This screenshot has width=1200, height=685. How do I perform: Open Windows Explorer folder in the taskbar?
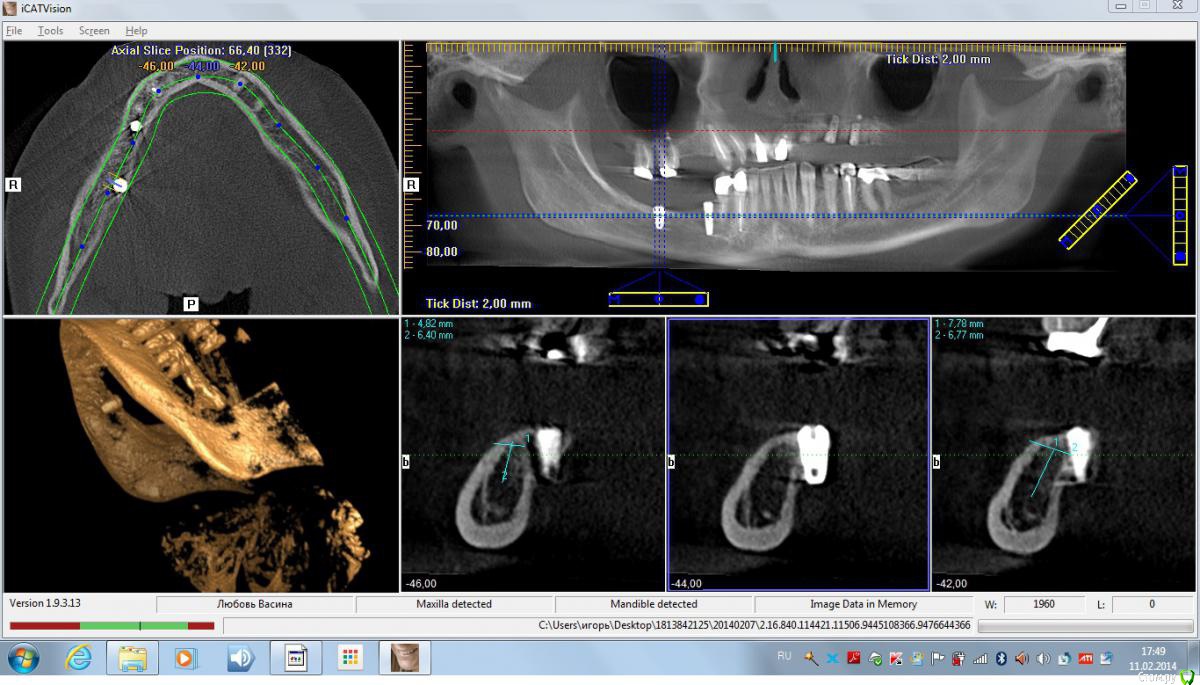(x=133, y=658)
